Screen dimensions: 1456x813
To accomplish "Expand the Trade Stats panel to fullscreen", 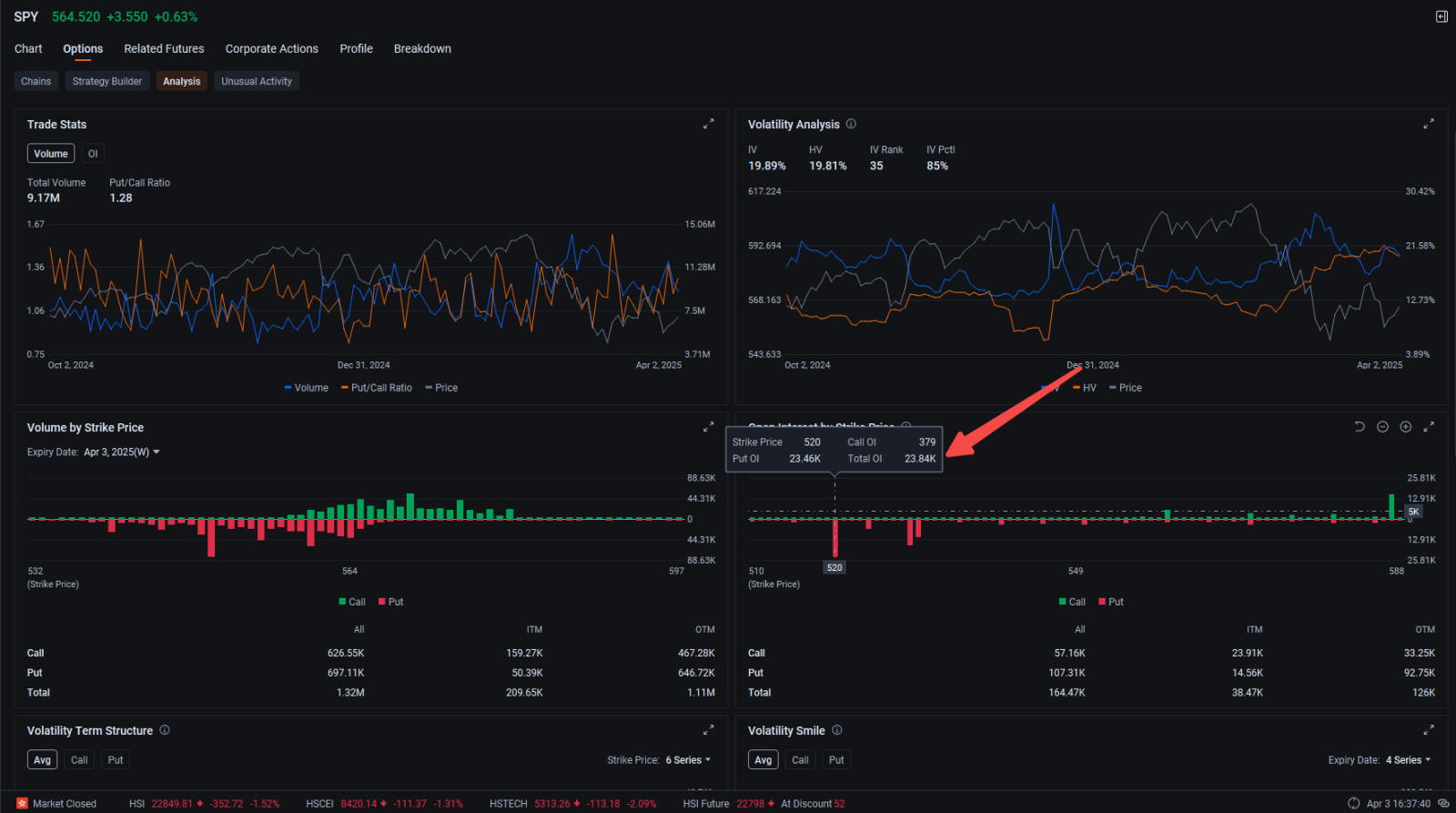I will click(x=708, y=124).
